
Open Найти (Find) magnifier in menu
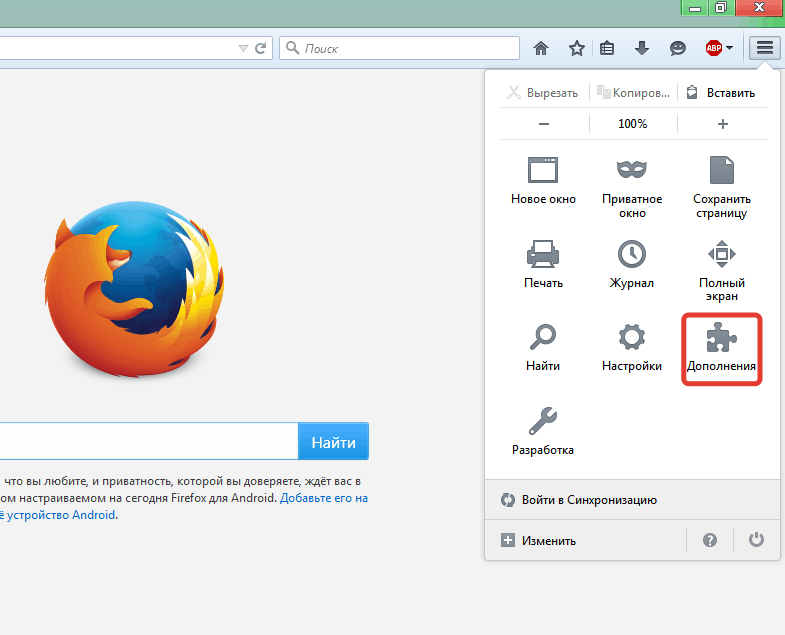click(543, 347)
